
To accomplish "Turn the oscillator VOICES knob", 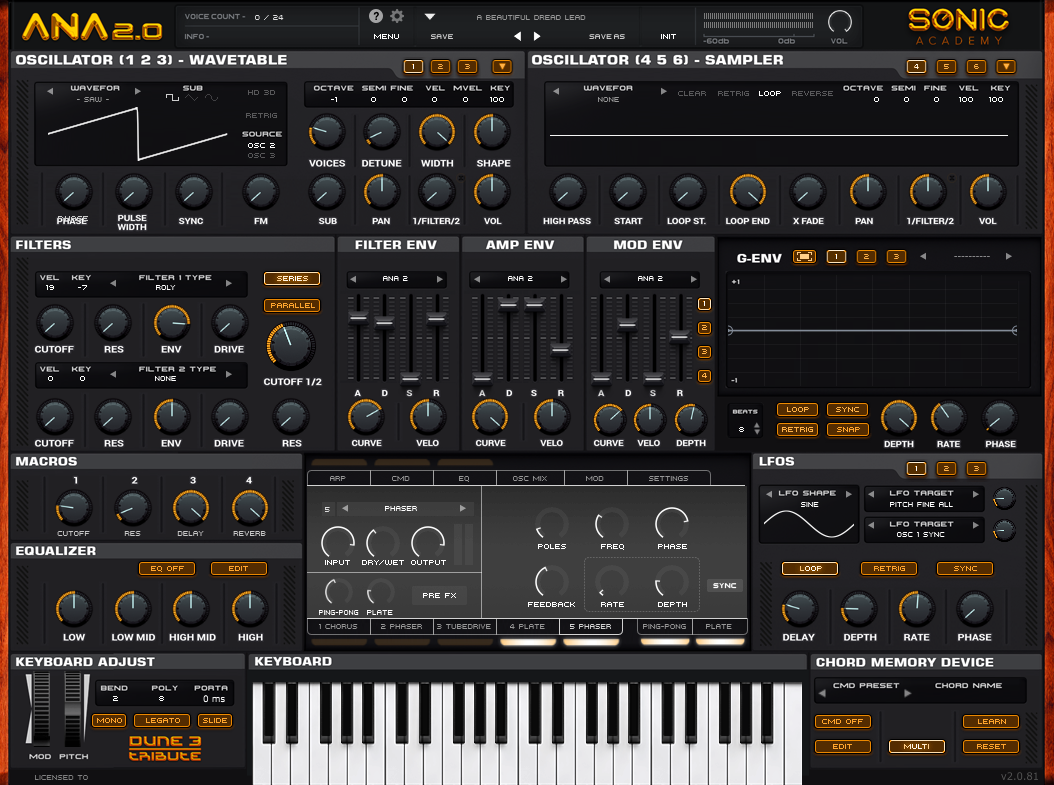I will (327, 132).
